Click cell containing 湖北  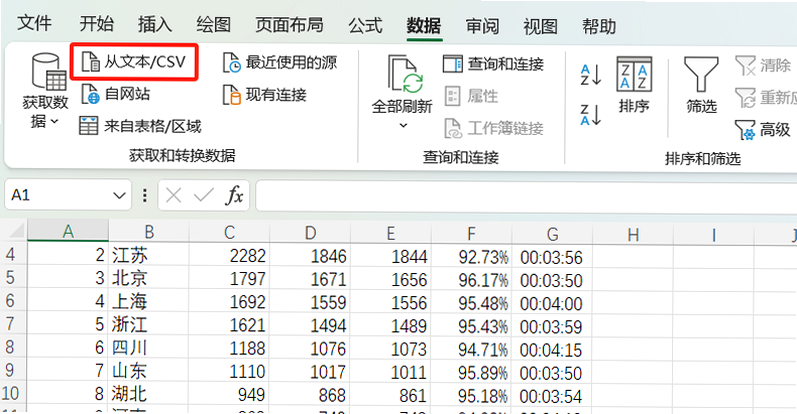tap(148, 394)
